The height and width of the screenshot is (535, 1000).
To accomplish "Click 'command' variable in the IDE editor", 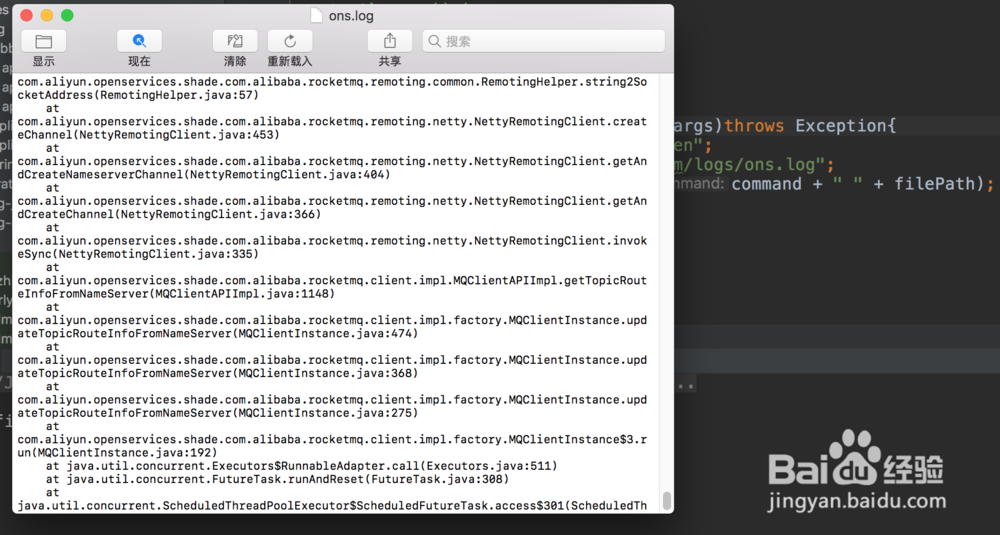I will pos(766,184).
